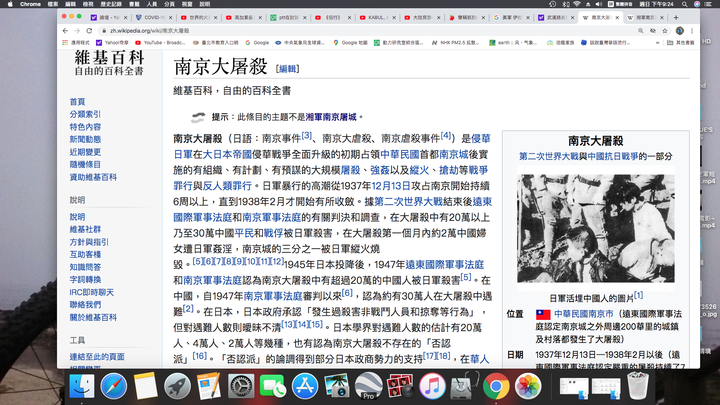This screenshot has width=720, height=405.
Task: Open Disk Utility in the Dock
Action: (x=464, y=386)
